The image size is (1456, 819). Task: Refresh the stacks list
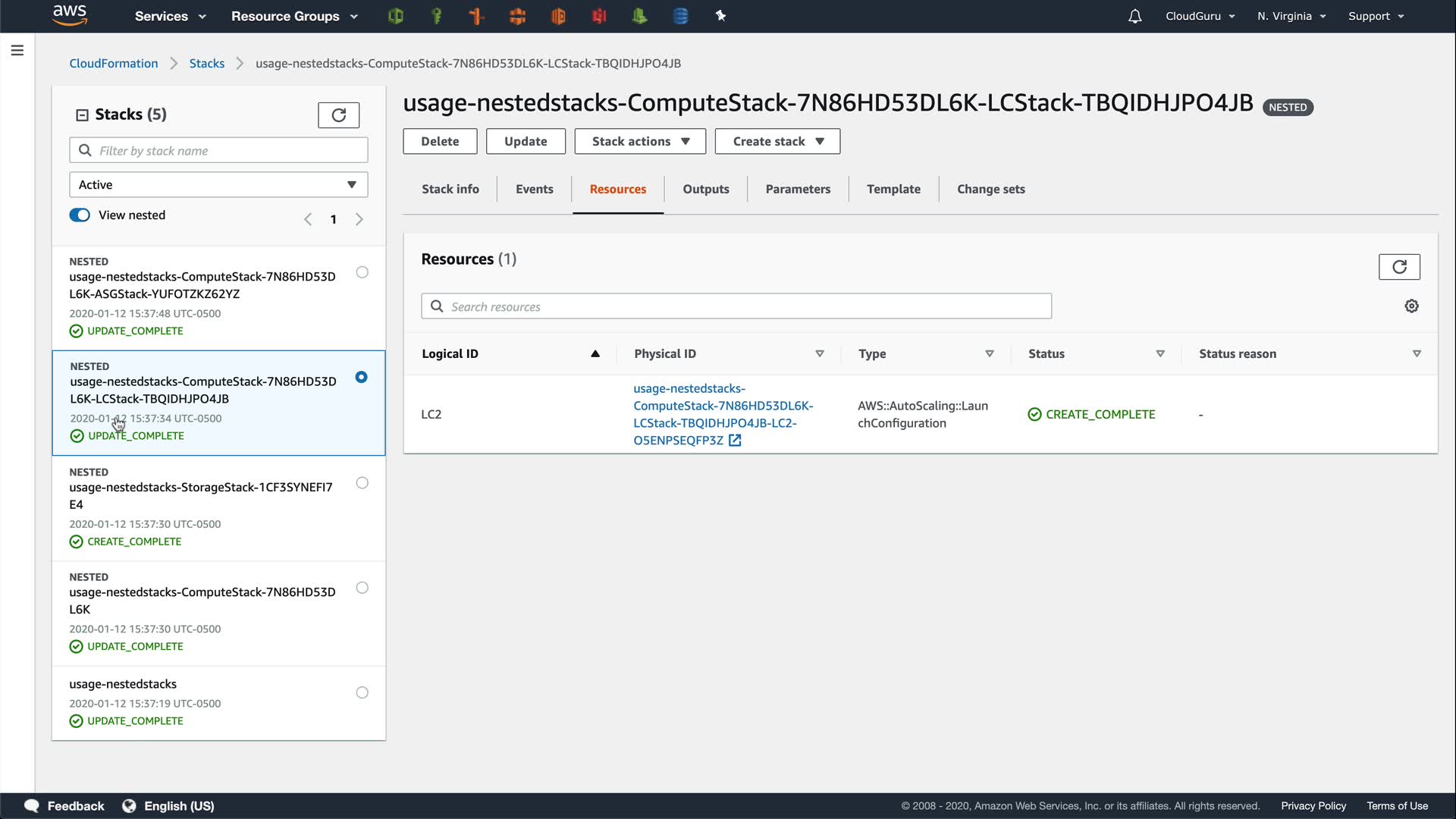[x=338, y=115]
